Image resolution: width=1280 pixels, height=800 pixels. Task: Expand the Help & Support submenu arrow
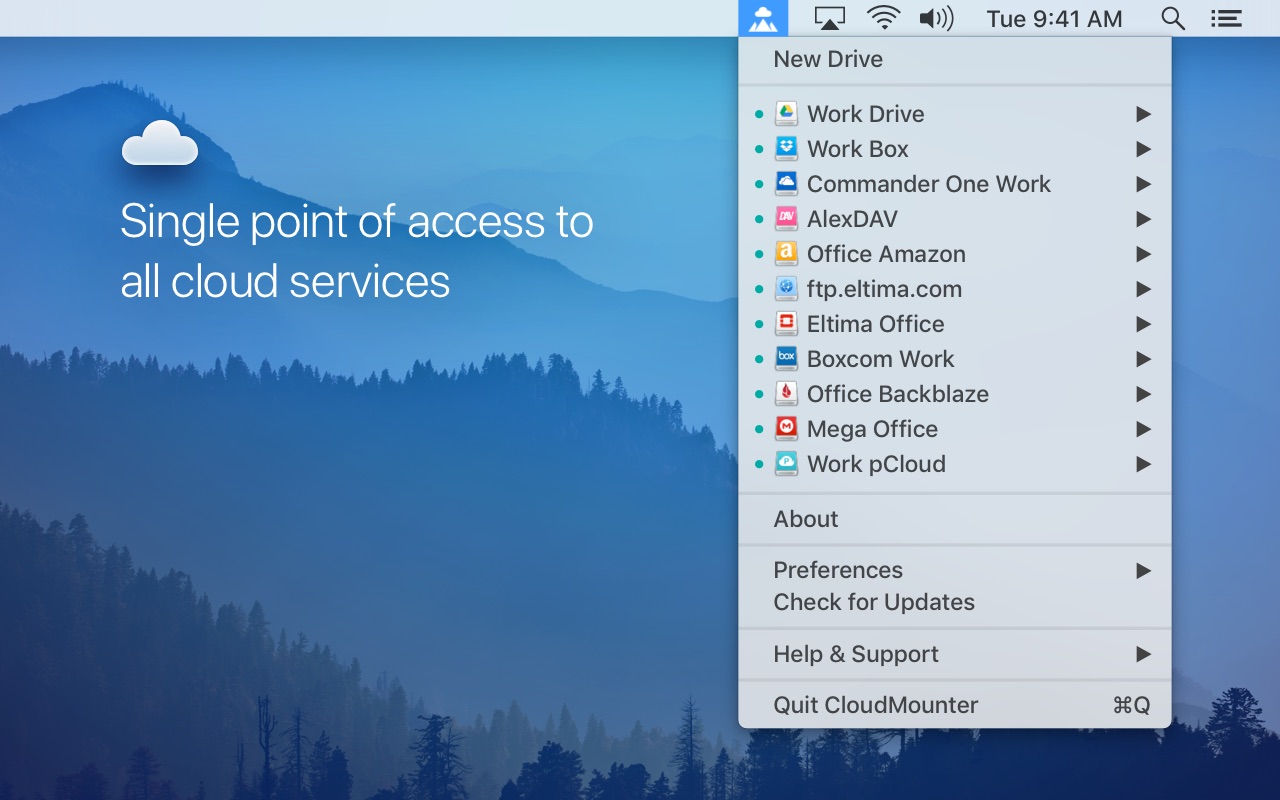(1144, 654)
